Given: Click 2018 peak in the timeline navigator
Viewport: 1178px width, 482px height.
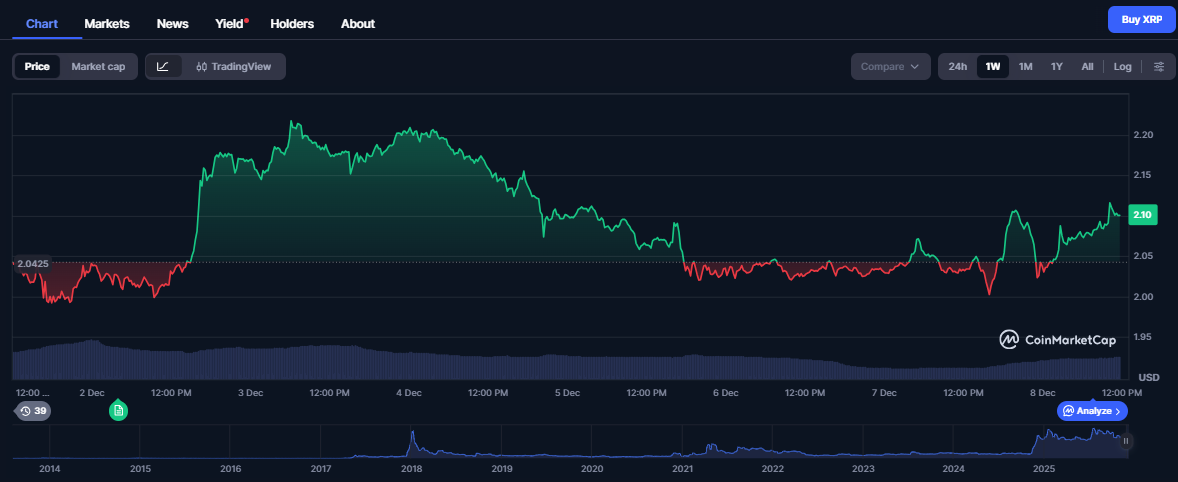Looking at the screenshot, I should click(412, 440).
